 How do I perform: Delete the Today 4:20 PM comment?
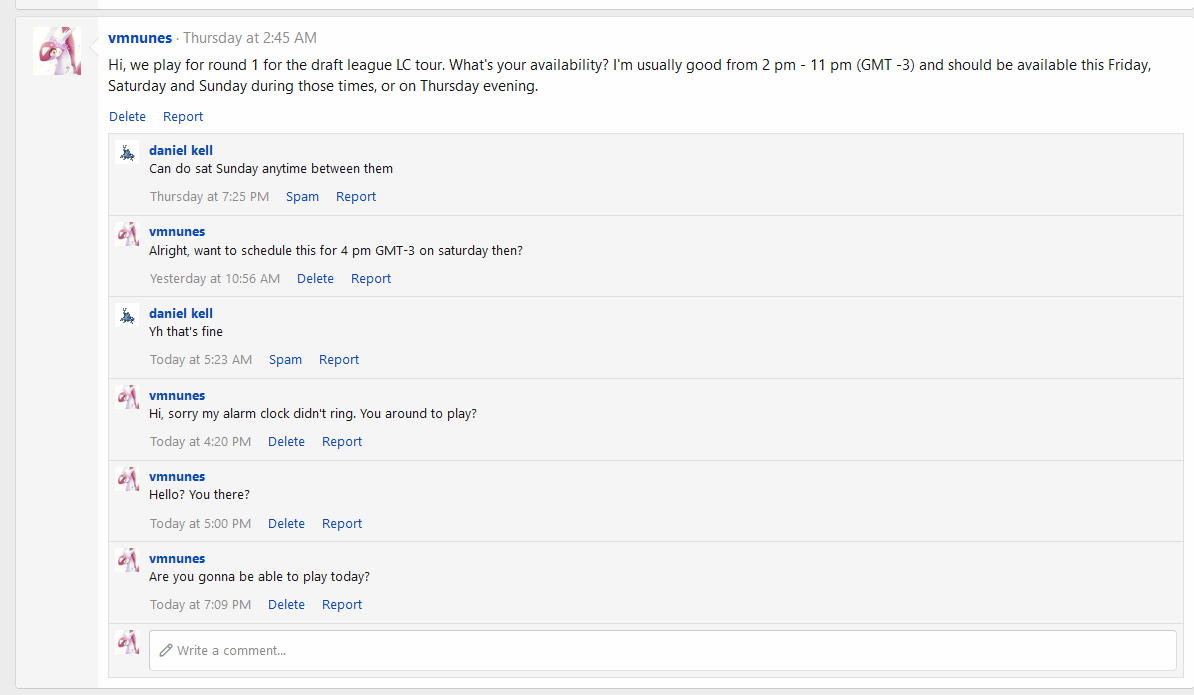[x=286, y=442]
